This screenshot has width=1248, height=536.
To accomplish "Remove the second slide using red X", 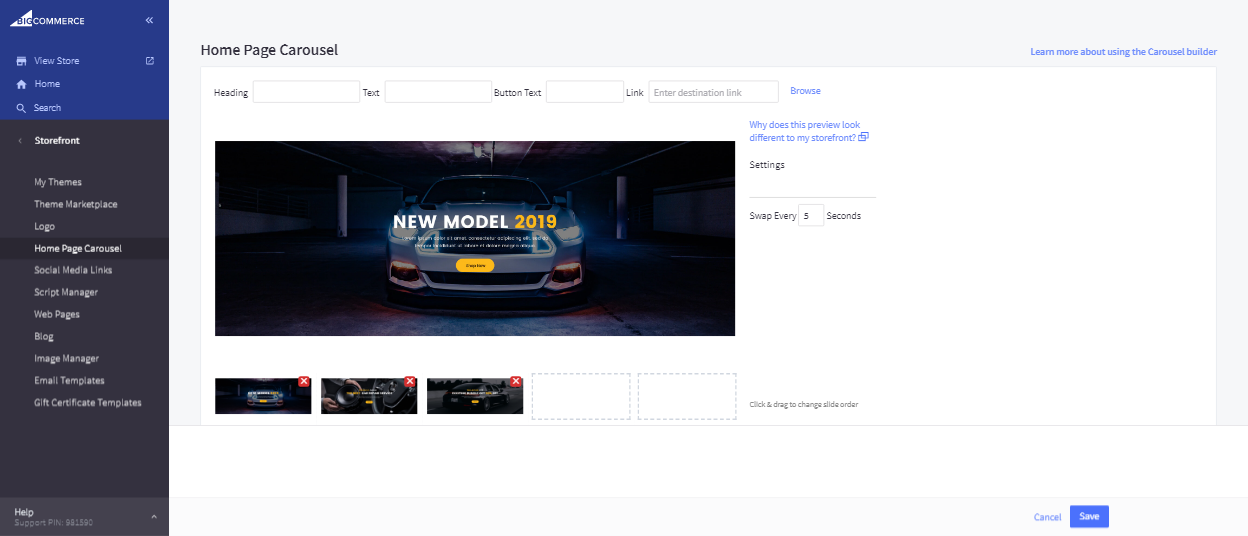I will (410, 382).
